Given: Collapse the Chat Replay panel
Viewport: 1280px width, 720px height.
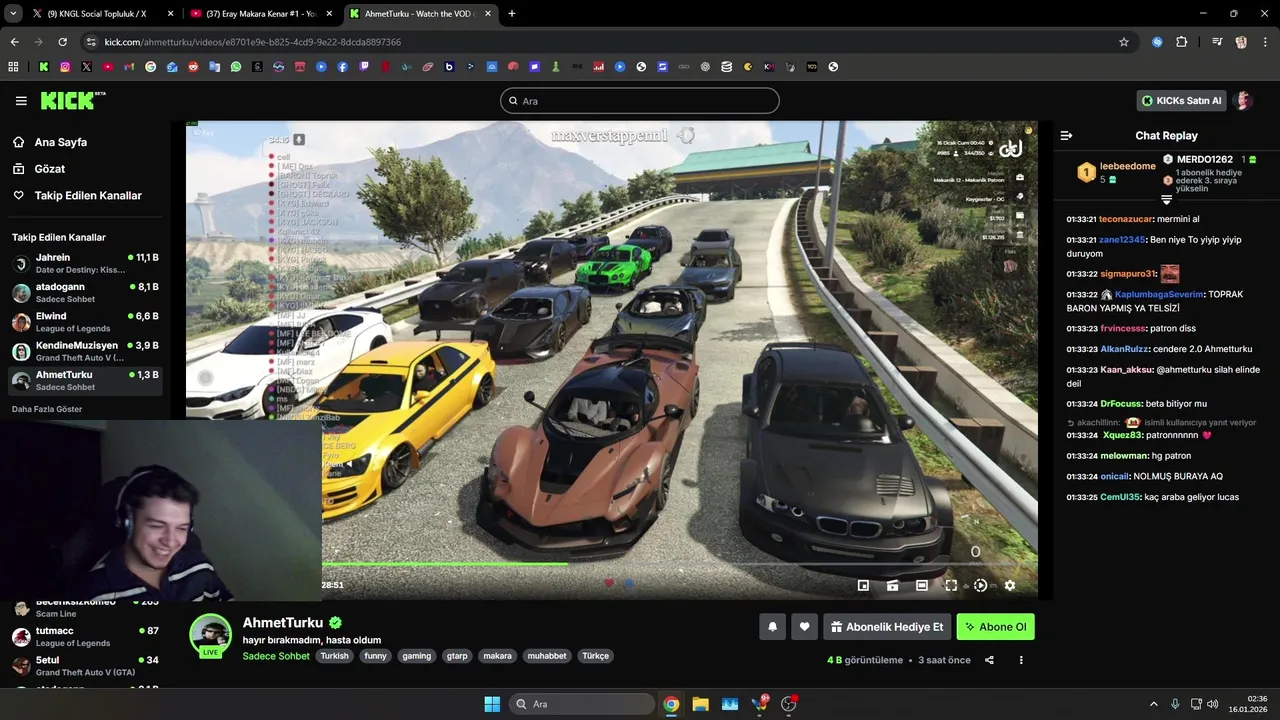Looking at the screenshot, I should click(1066, 136).
